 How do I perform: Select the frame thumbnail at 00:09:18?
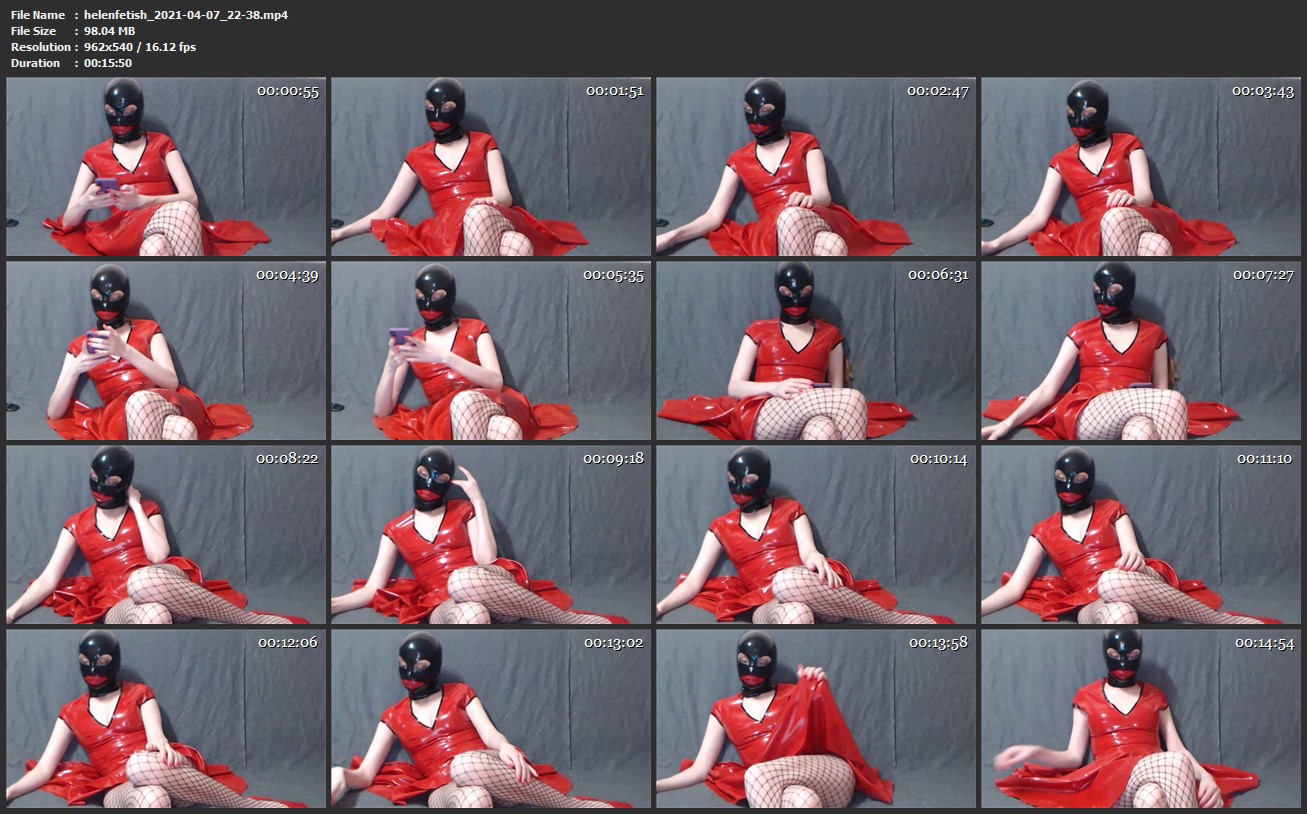click(x=491, y=535)
